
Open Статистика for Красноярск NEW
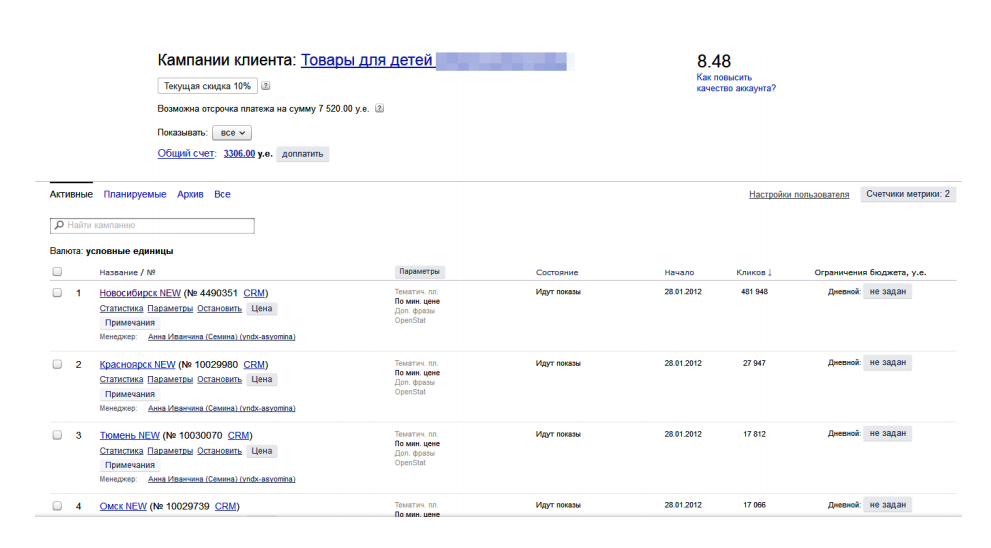(x=121, y=379)
